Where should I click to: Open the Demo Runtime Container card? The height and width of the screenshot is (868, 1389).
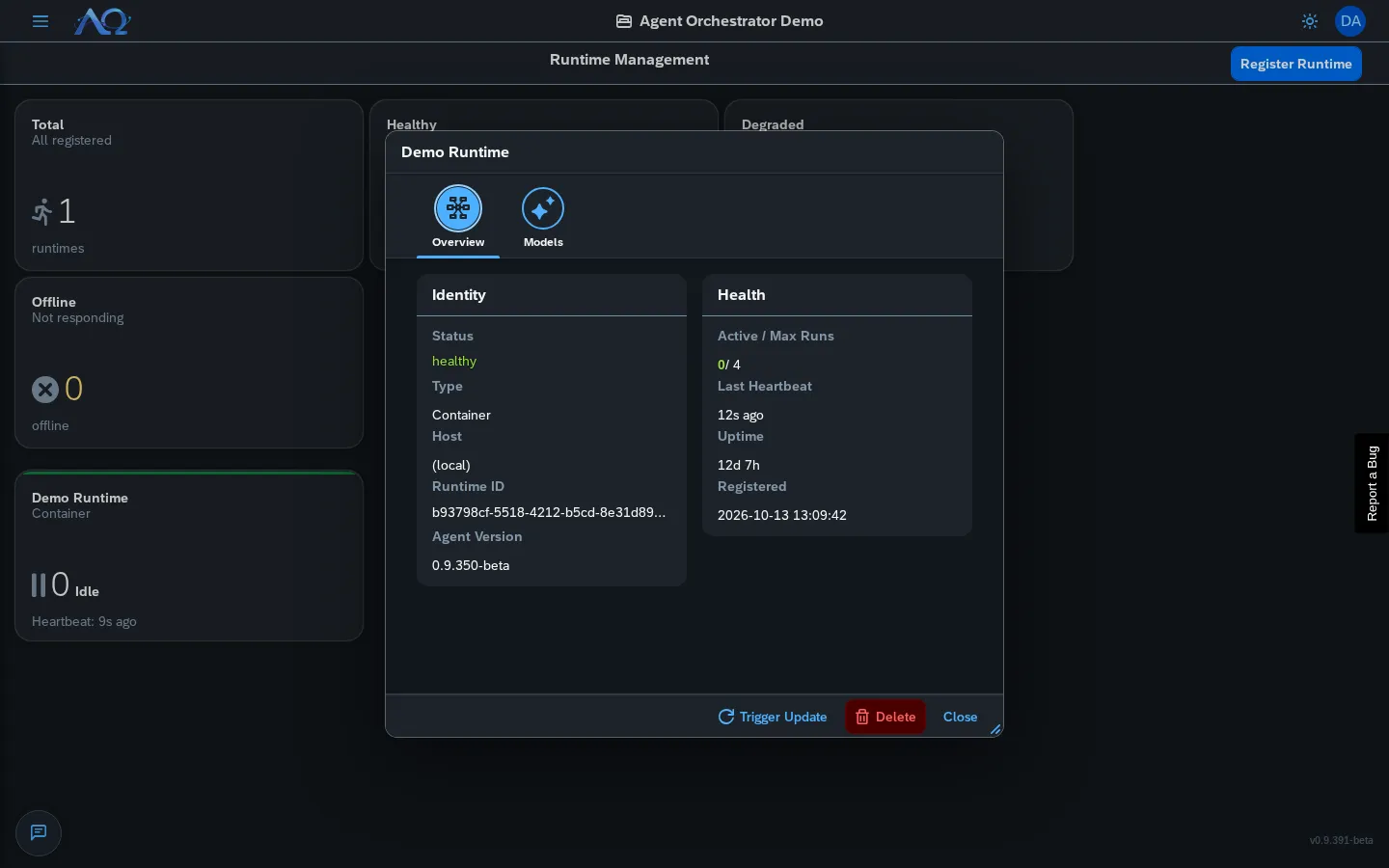point(189,556)
